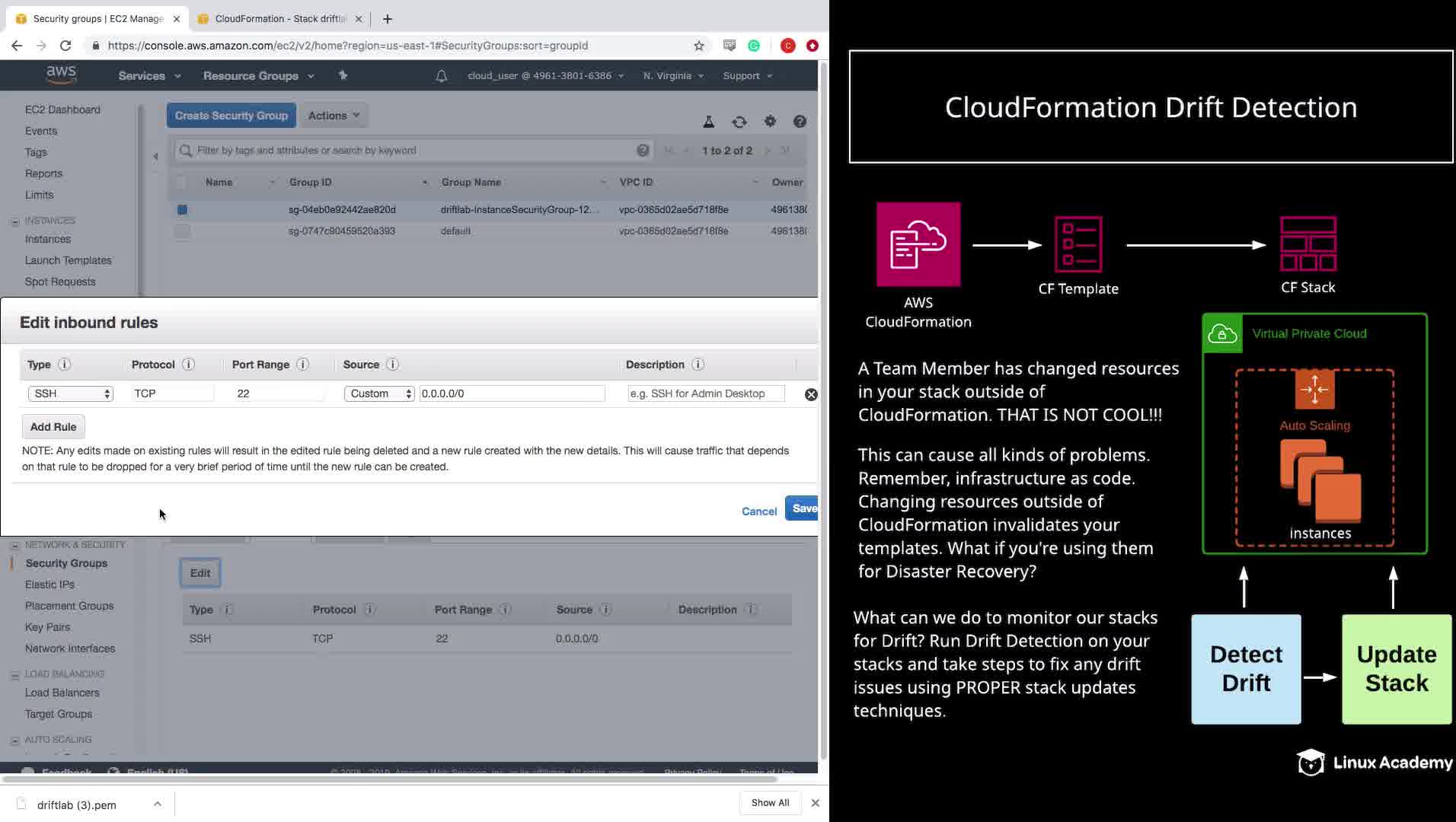Viewport: 1456px width, 822px height.
Task: Open the Type dropdown set to SSH
Action: (x=71, y=393)
